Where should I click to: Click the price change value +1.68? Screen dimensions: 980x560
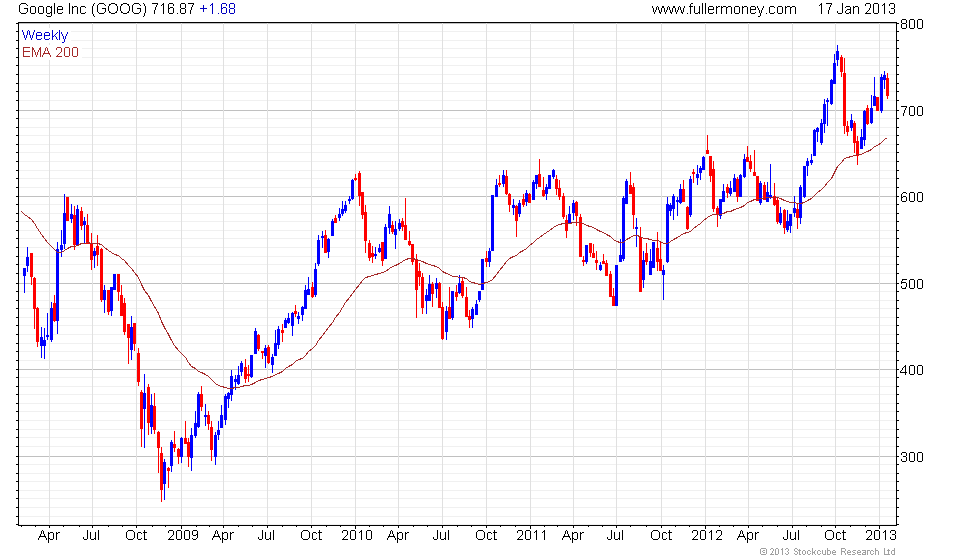coord(218,9)
